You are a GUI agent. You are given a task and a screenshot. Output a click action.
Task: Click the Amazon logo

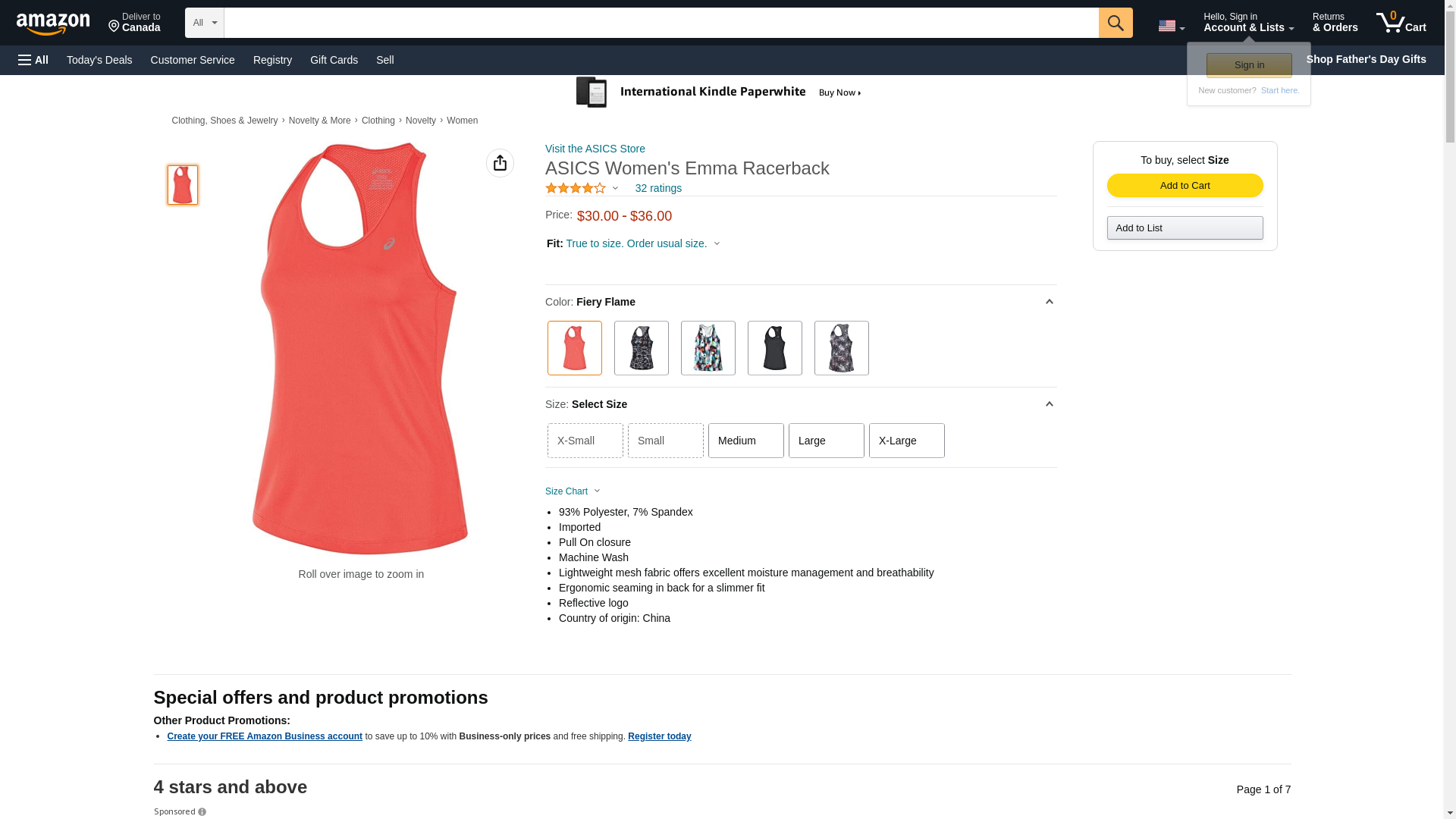[53, 24]
